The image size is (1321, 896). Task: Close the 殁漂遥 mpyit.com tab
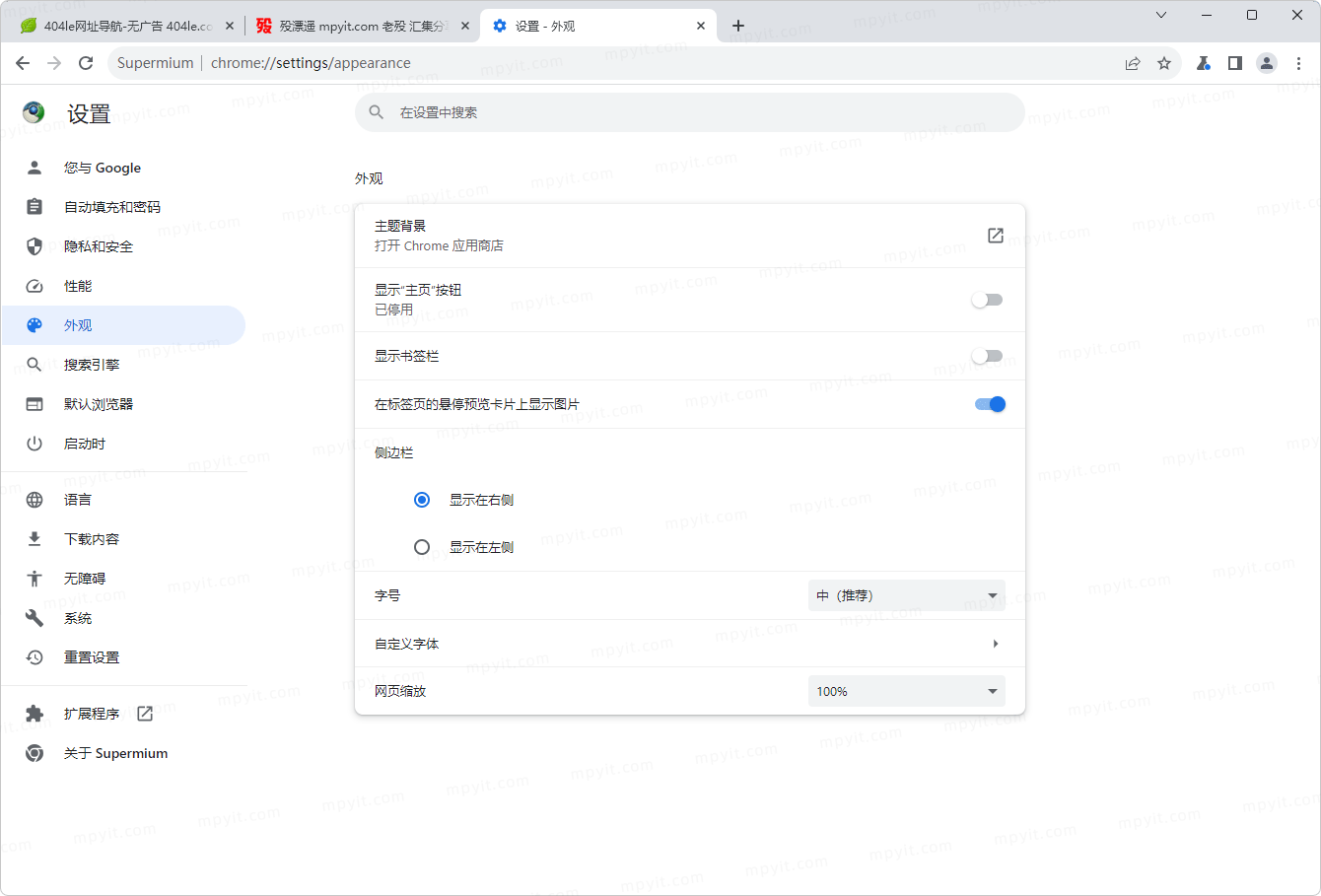coord(465,26)
